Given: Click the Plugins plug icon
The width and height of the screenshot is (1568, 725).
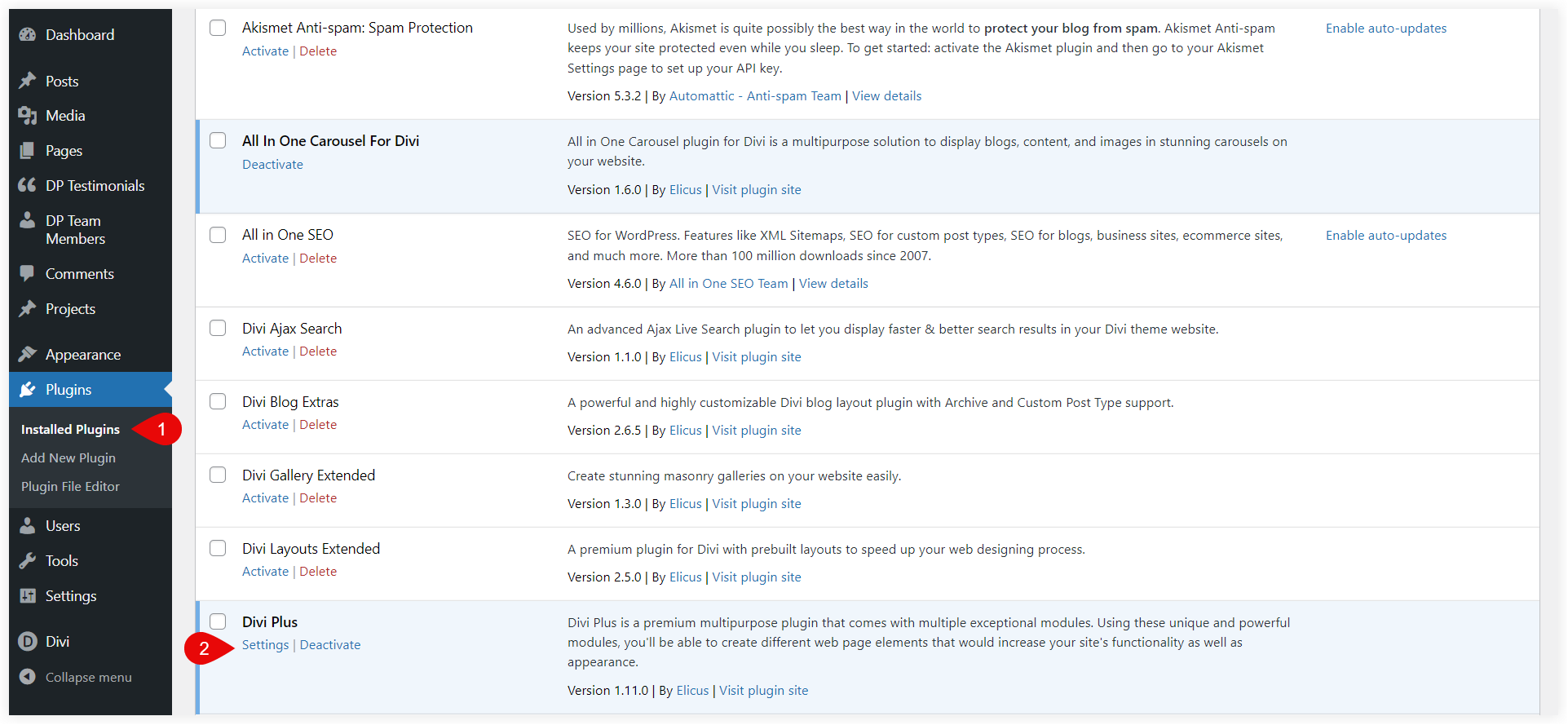Looking at the screenshot, I should pyautogui.click(x=28, y=389).
